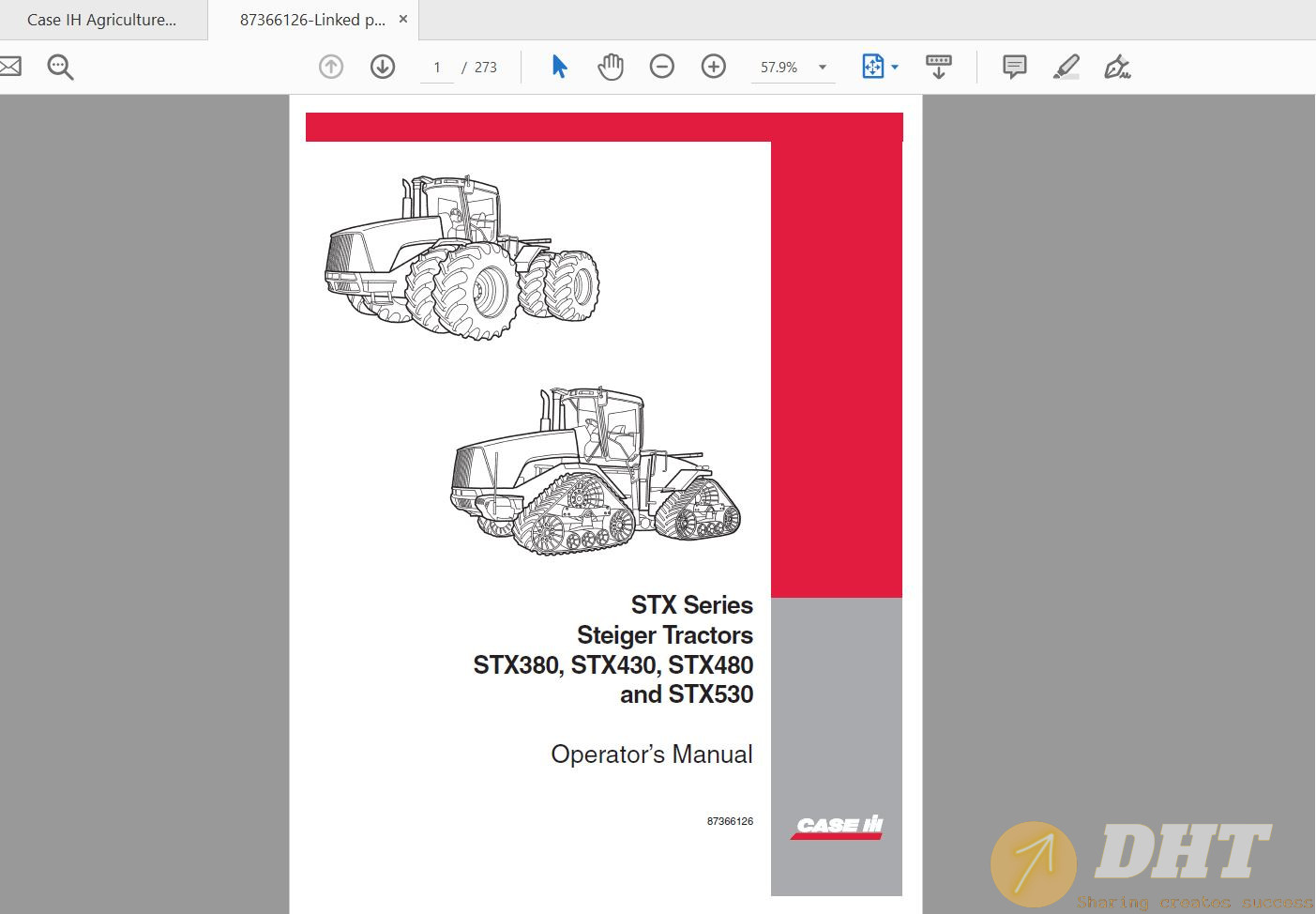Click the tracked Quadtrac tractor illustration

click(x=596, y=470)
